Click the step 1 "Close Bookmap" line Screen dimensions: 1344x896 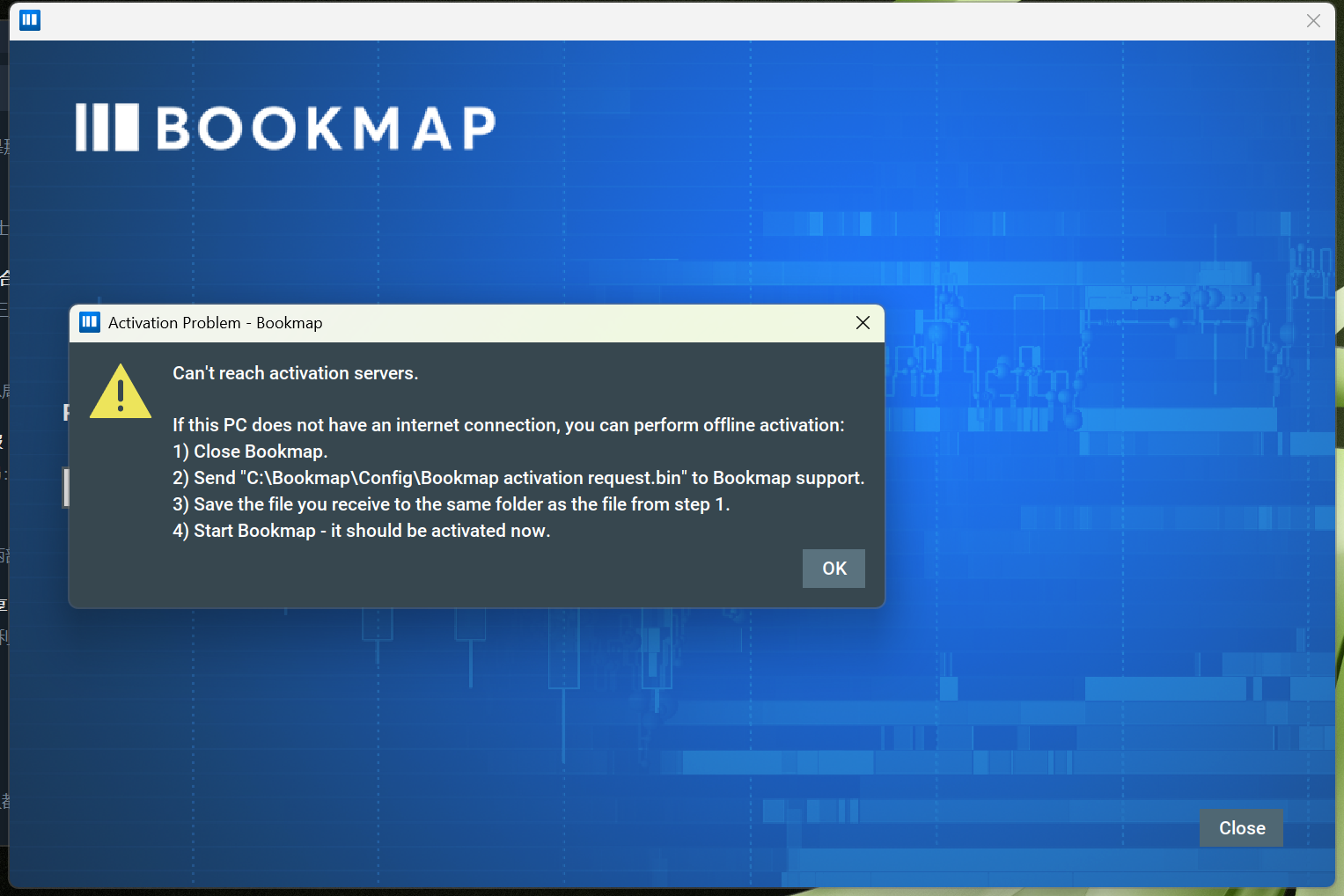(250, 452)
